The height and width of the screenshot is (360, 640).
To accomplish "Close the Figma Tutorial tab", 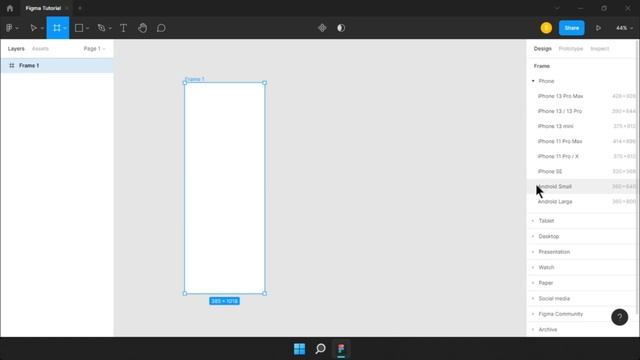I will coord(67,8).
